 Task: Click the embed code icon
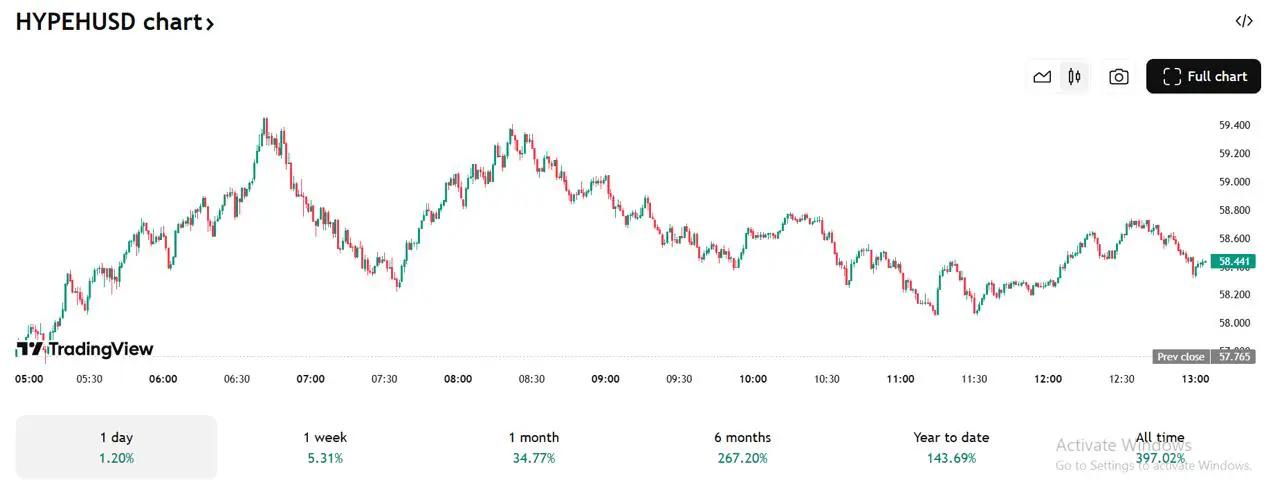point(1244,21)
